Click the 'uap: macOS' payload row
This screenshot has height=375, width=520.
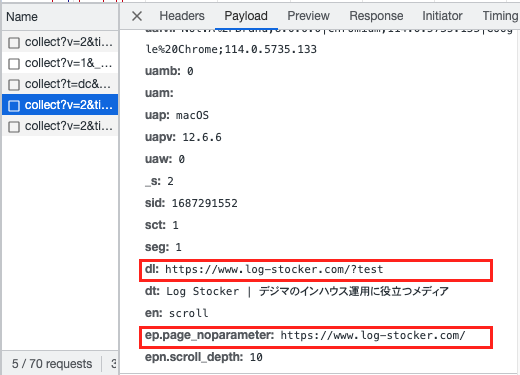coord(177,115)
